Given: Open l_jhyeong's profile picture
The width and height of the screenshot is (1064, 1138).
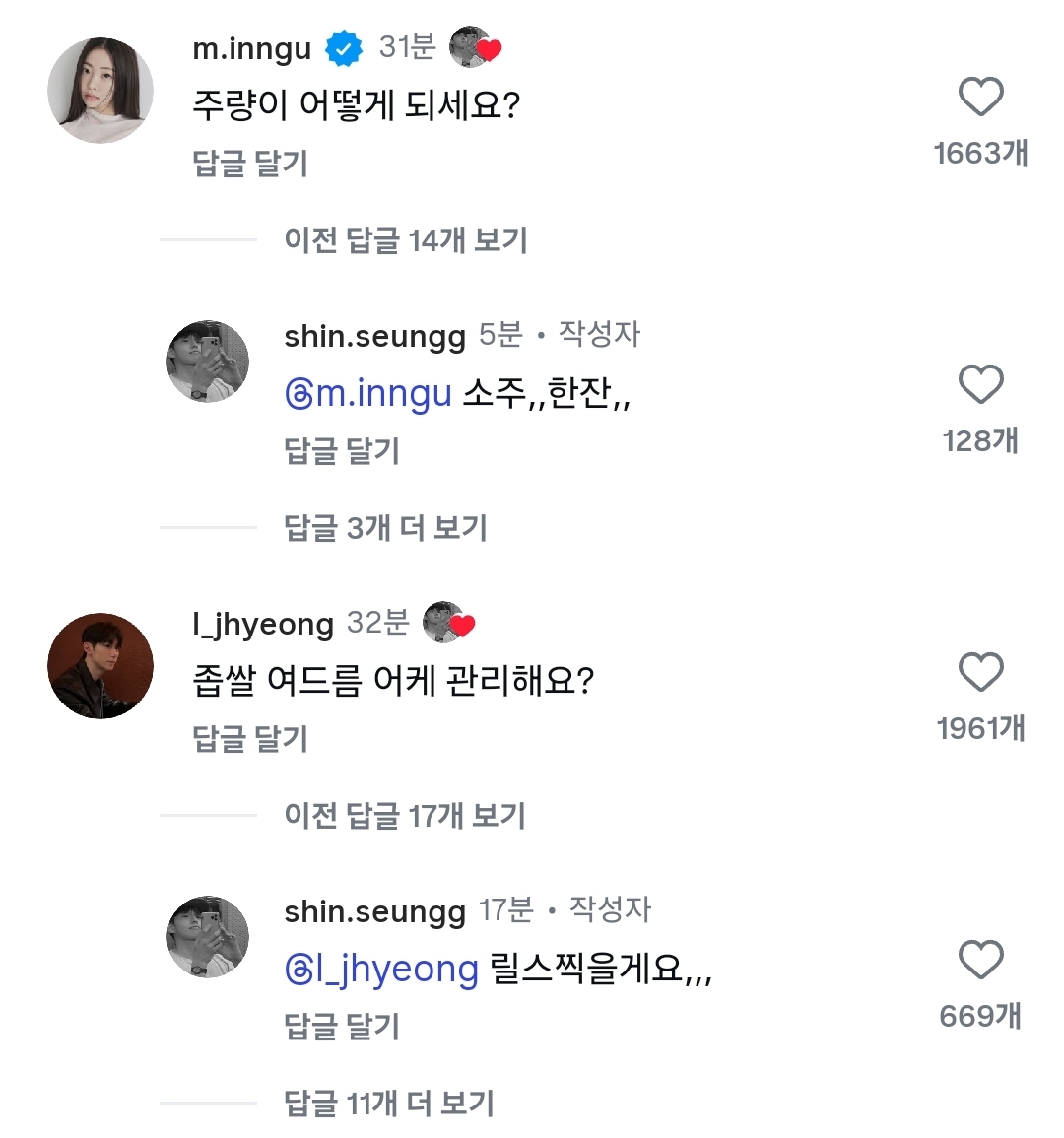Looking at the screenshot, I should (100, 666).
